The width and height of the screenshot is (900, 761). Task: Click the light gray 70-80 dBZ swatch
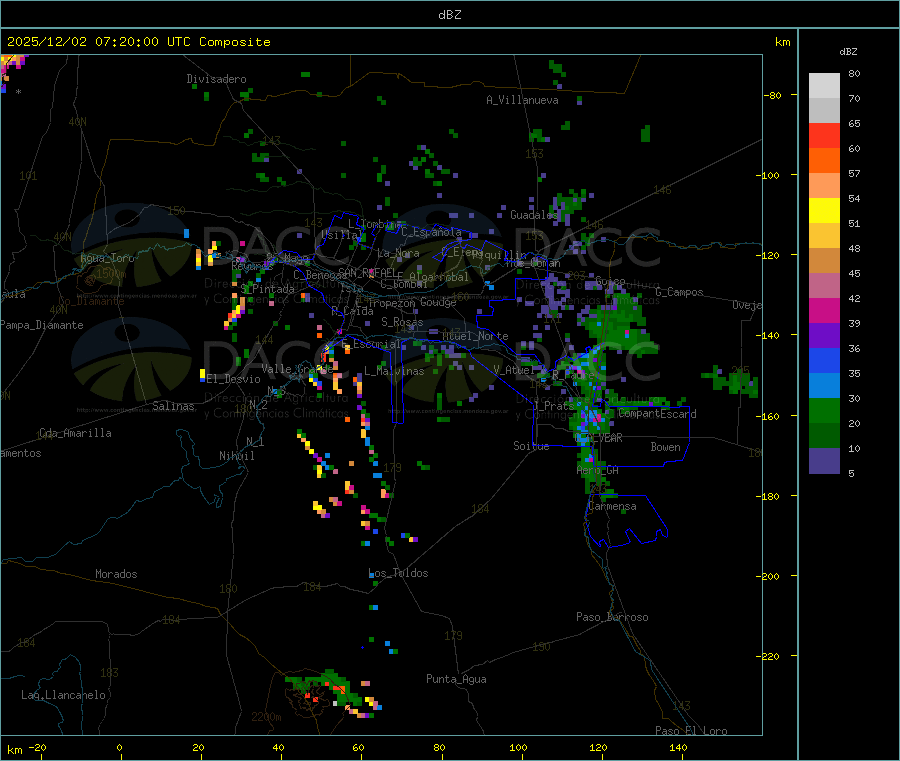824,86
